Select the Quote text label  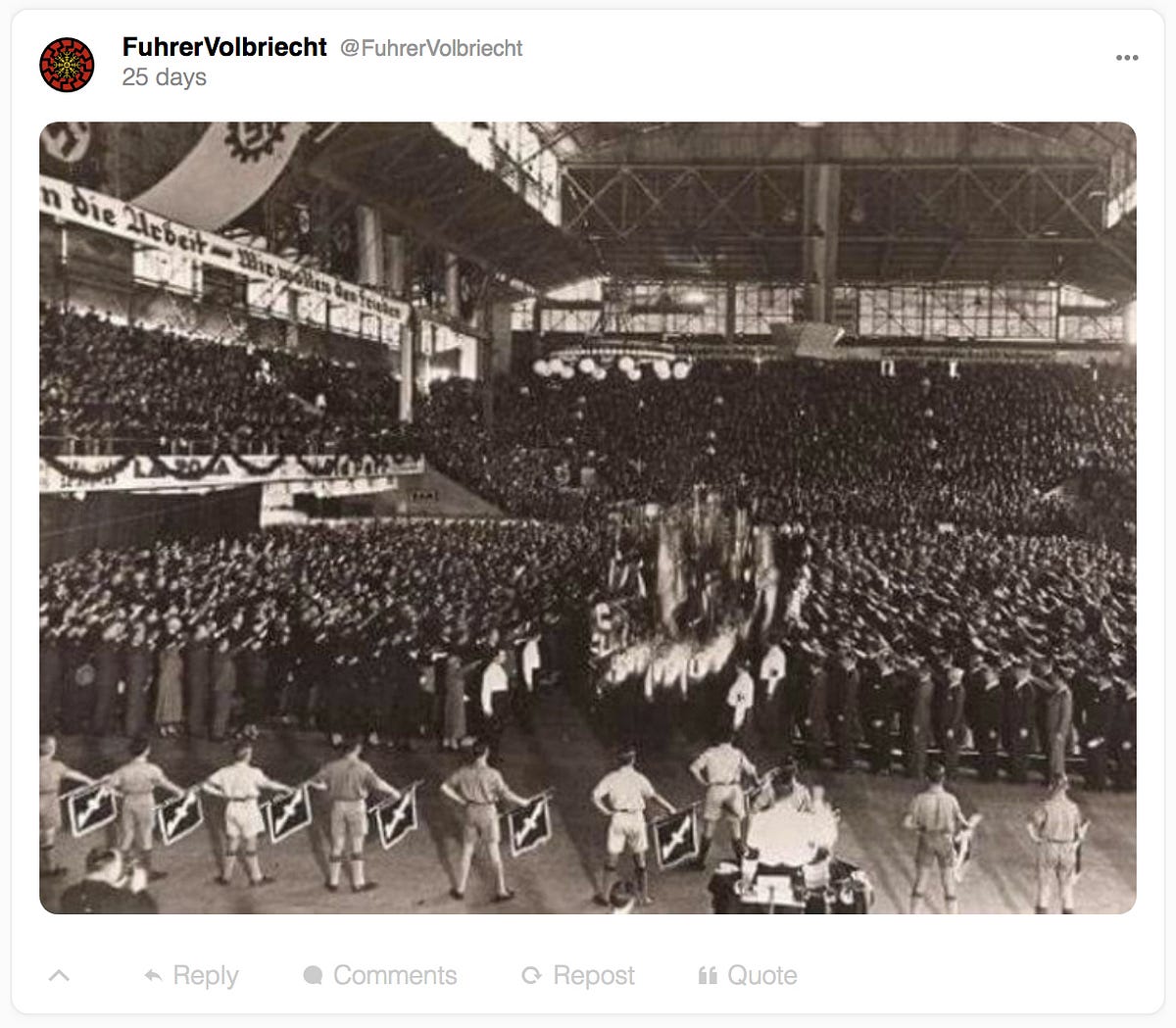click(x=762, y=975)
